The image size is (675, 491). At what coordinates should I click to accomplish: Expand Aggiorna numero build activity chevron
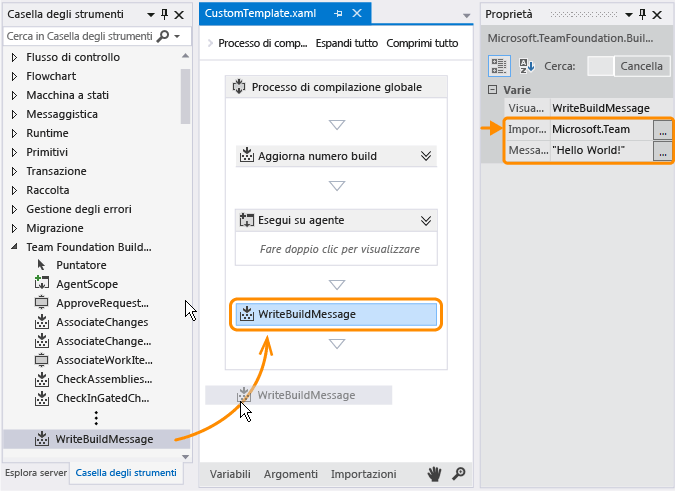[426, 156]
